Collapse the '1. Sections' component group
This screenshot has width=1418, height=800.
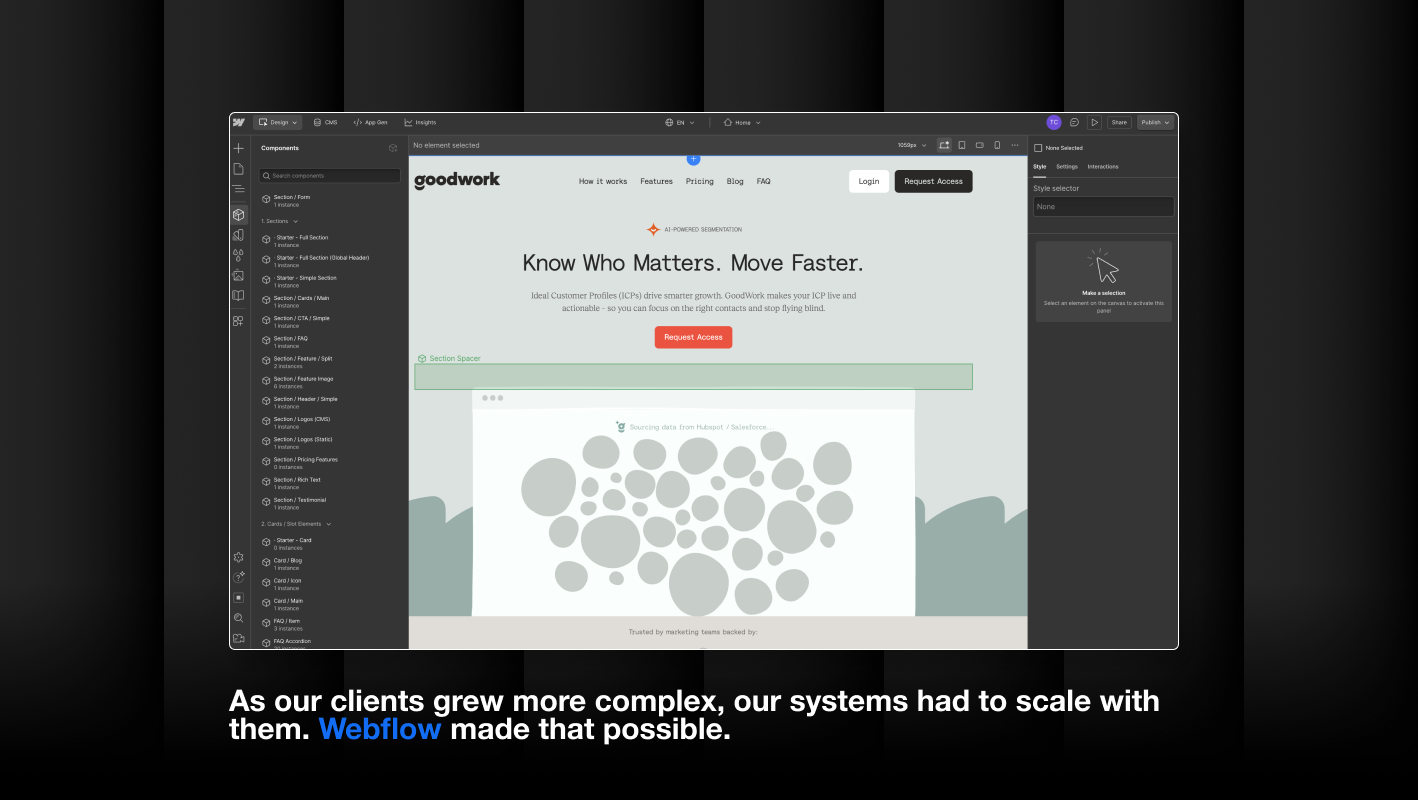[295, 221]
